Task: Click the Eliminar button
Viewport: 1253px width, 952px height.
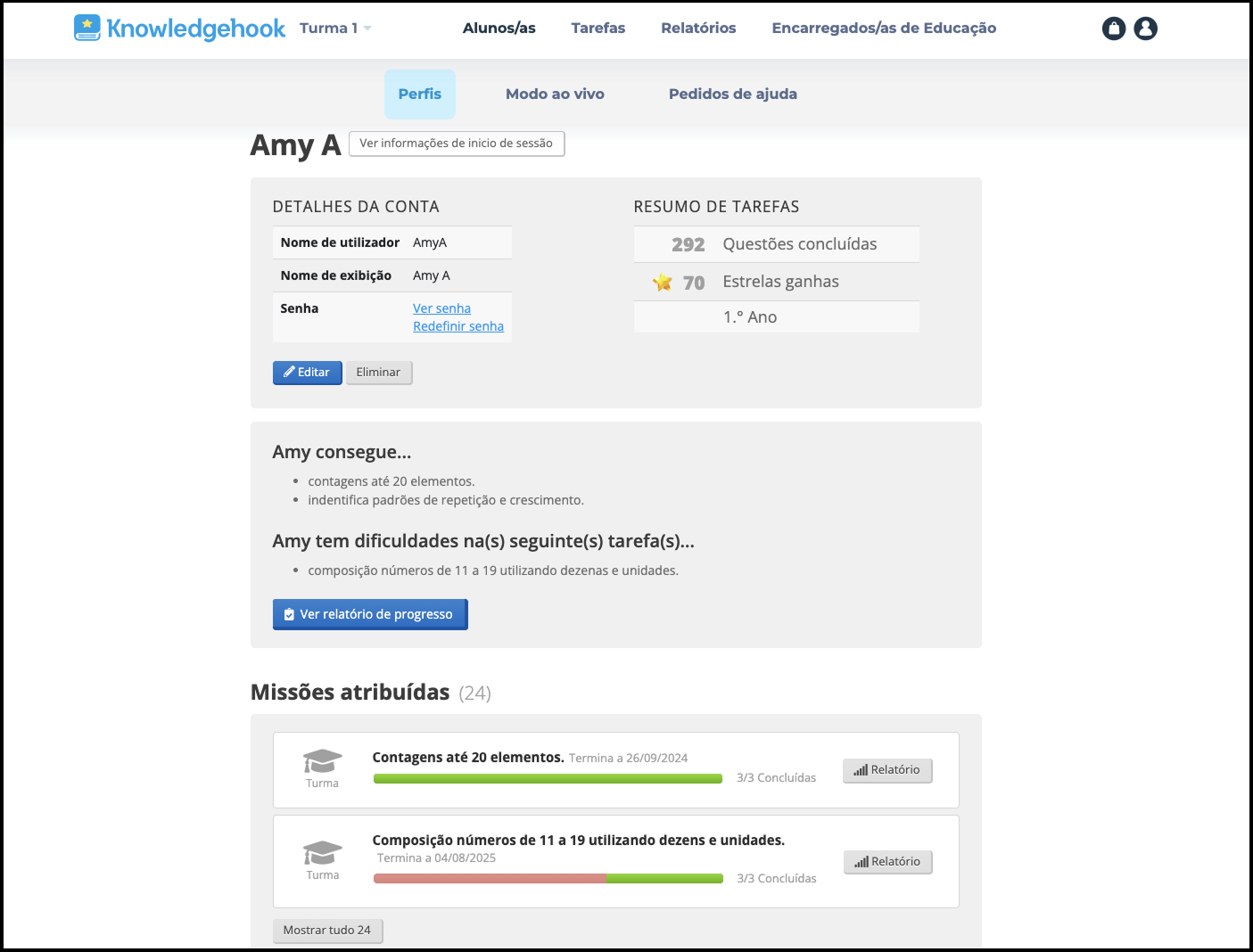Action: tap(379, 373)
